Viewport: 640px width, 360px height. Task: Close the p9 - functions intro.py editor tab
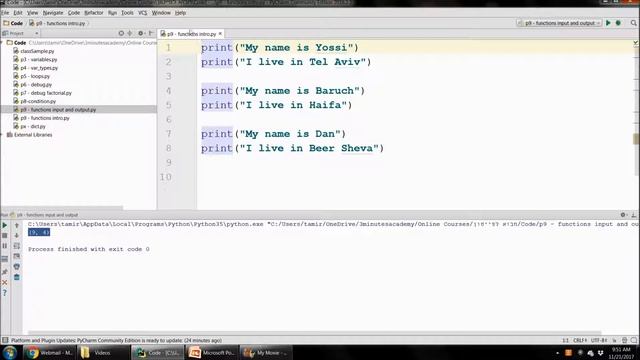(x=220, y=33)
